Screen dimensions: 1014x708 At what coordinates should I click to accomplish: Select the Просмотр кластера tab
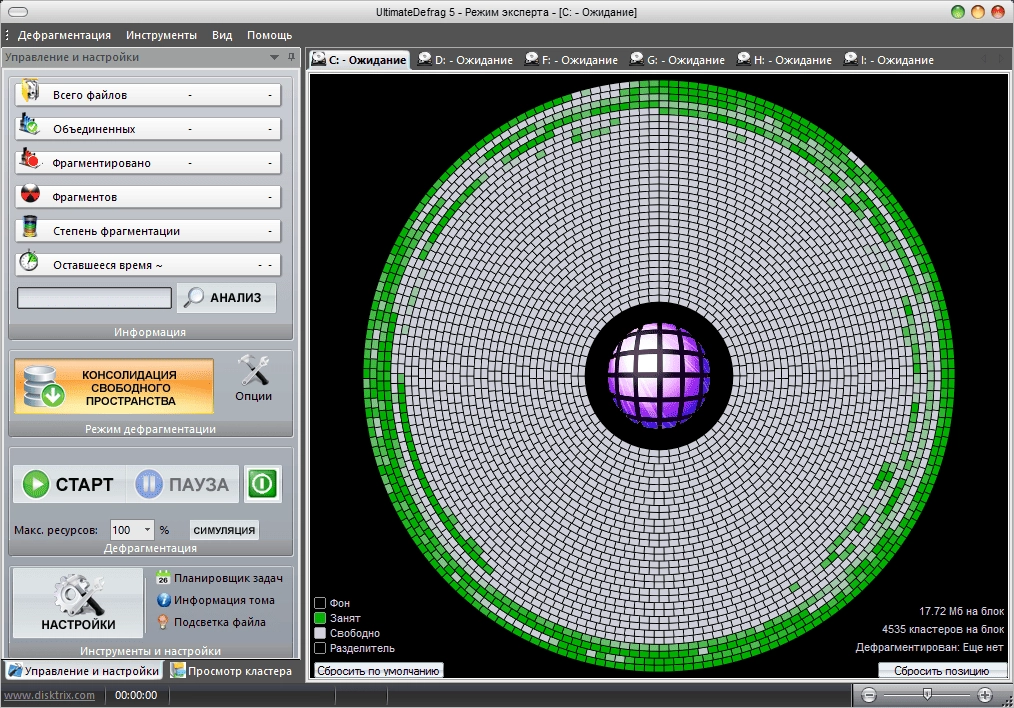232,670
